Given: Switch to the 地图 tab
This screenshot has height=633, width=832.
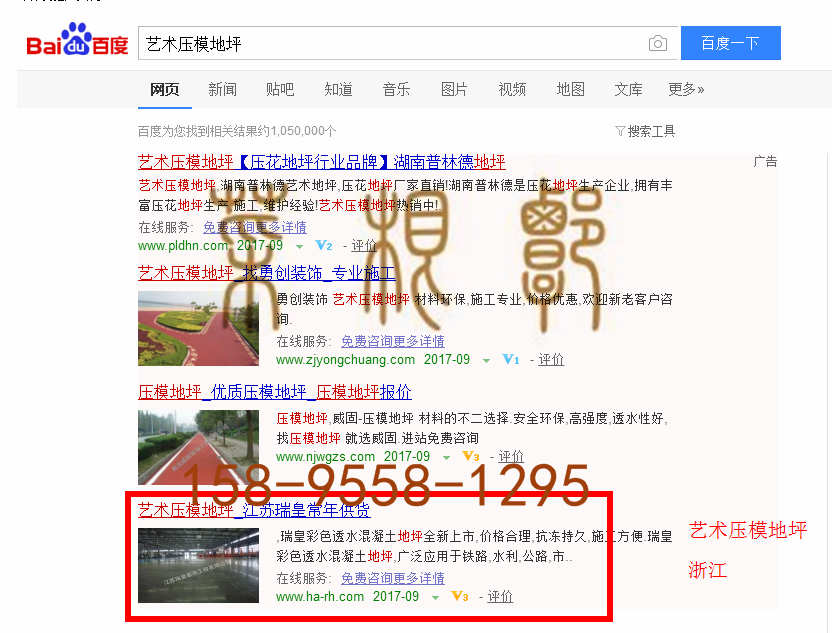Looking at the screenshot, I should [x=570, y=89].
